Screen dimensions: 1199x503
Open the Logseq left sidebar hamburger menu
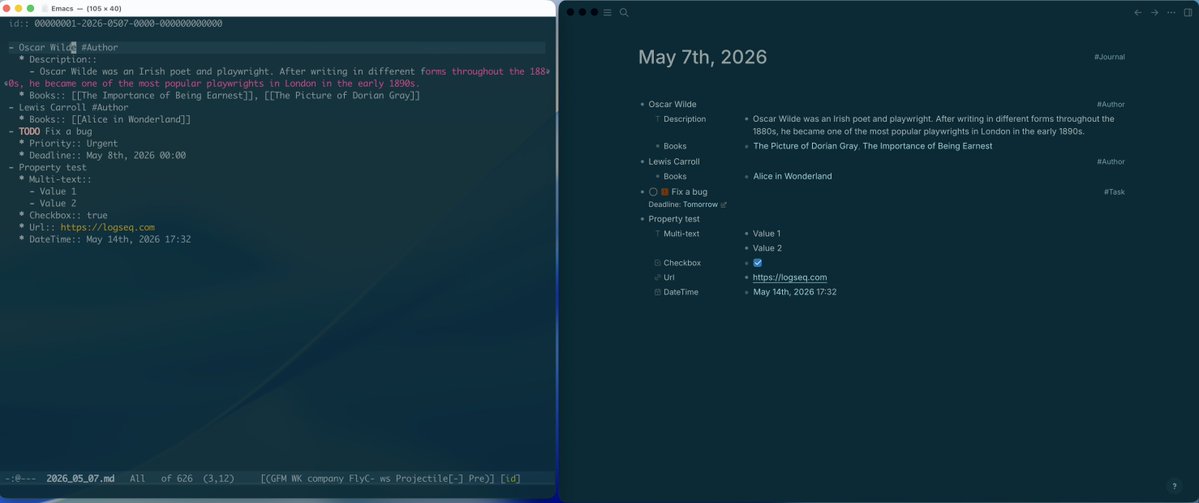[607, 12]
